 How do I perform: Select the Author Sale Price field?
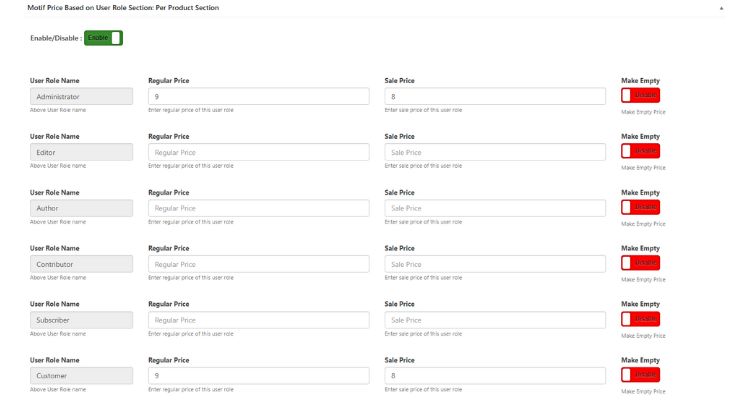click(494, 208)
